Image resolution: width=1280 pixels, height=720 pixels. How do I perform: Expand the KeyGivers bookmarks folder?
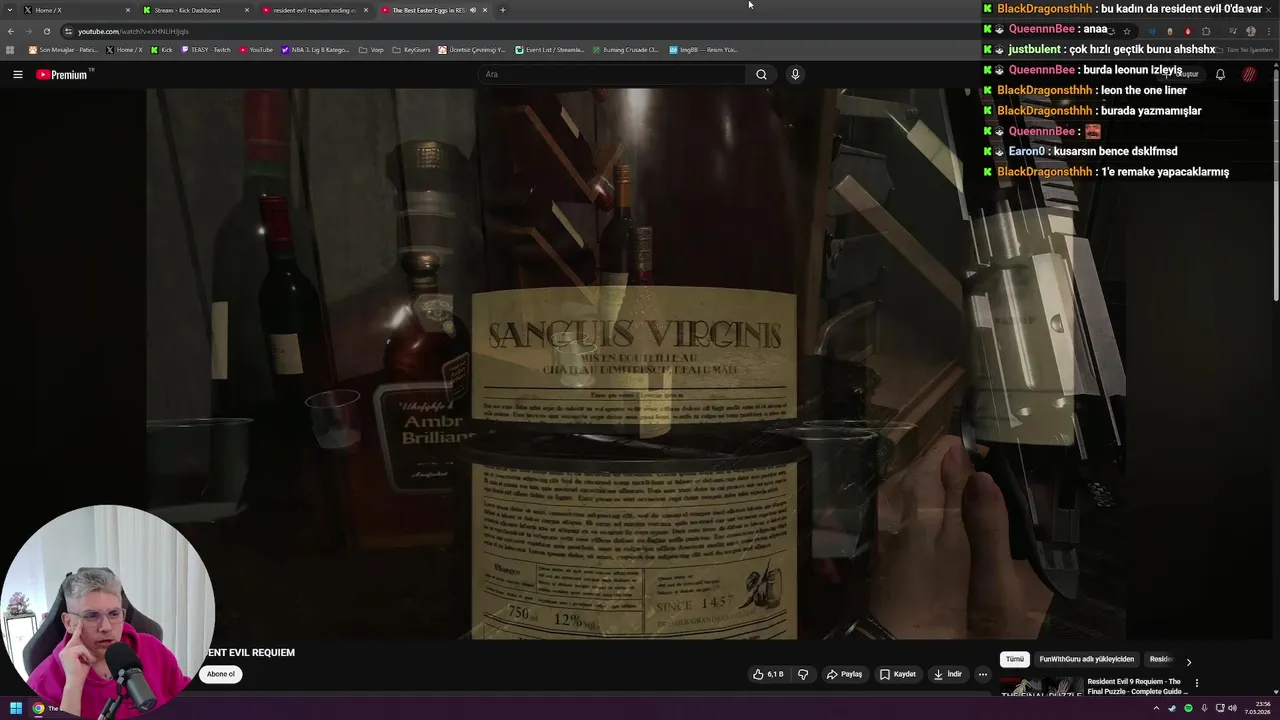point(411,49)
